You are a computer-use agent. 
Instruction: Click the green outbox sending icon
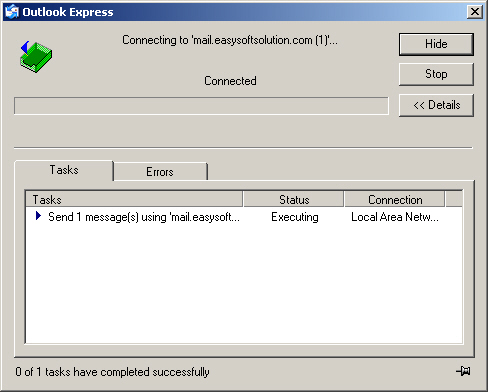36,56
